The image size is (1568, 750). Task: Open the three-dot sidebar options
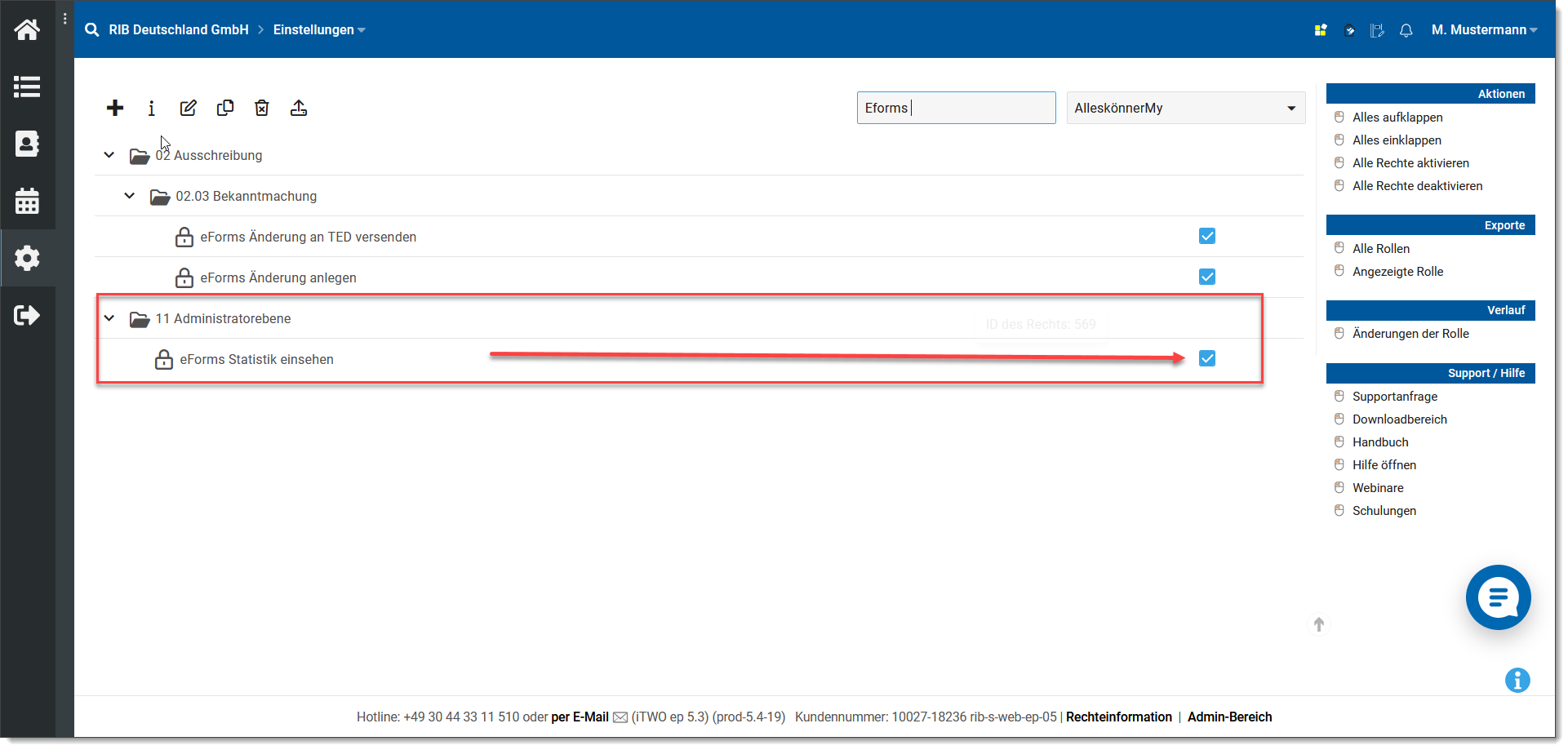tap(65, 19)
